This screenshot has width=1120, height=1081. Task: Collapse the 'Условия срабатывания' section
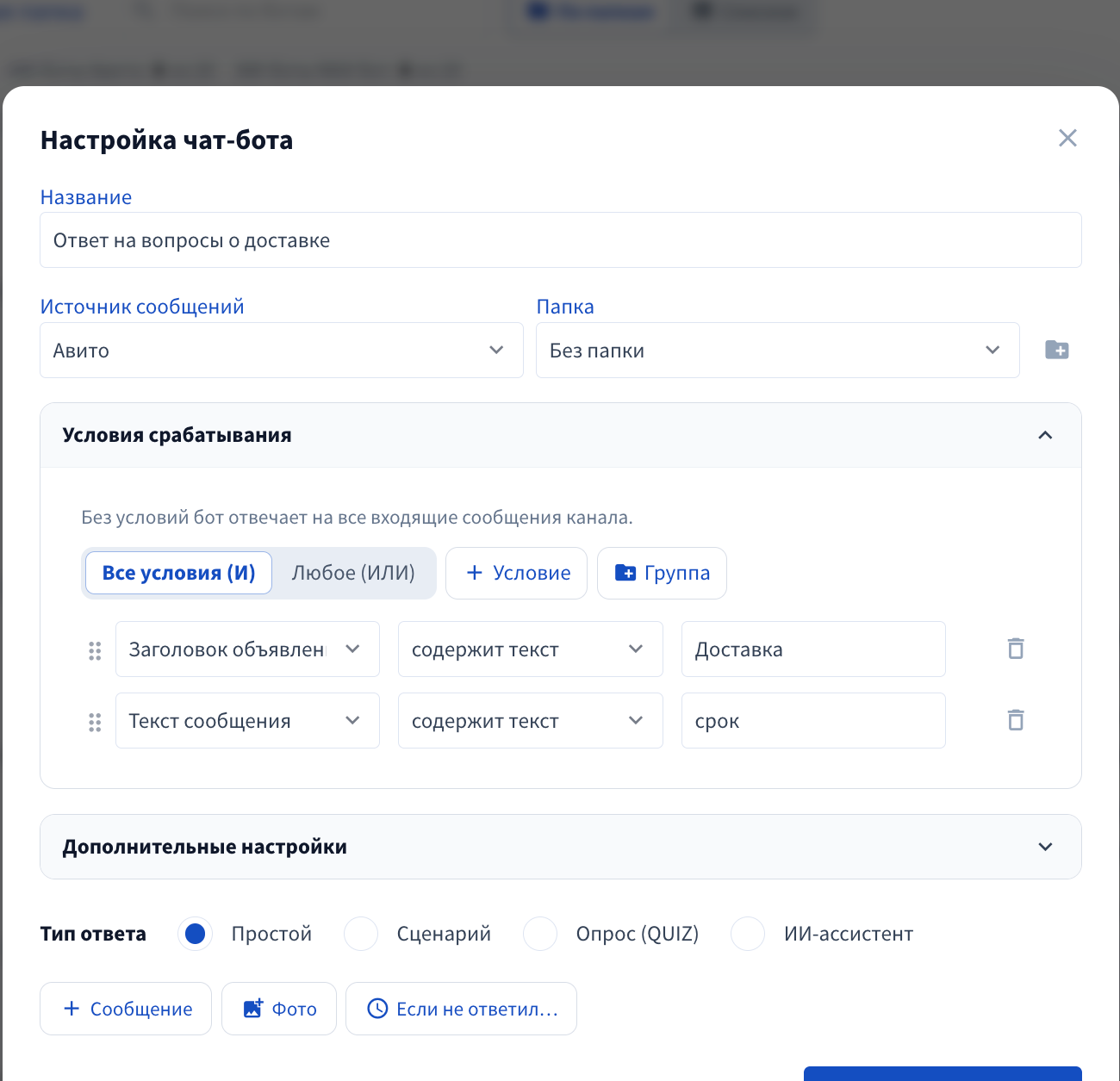[x=1045, y=435]
